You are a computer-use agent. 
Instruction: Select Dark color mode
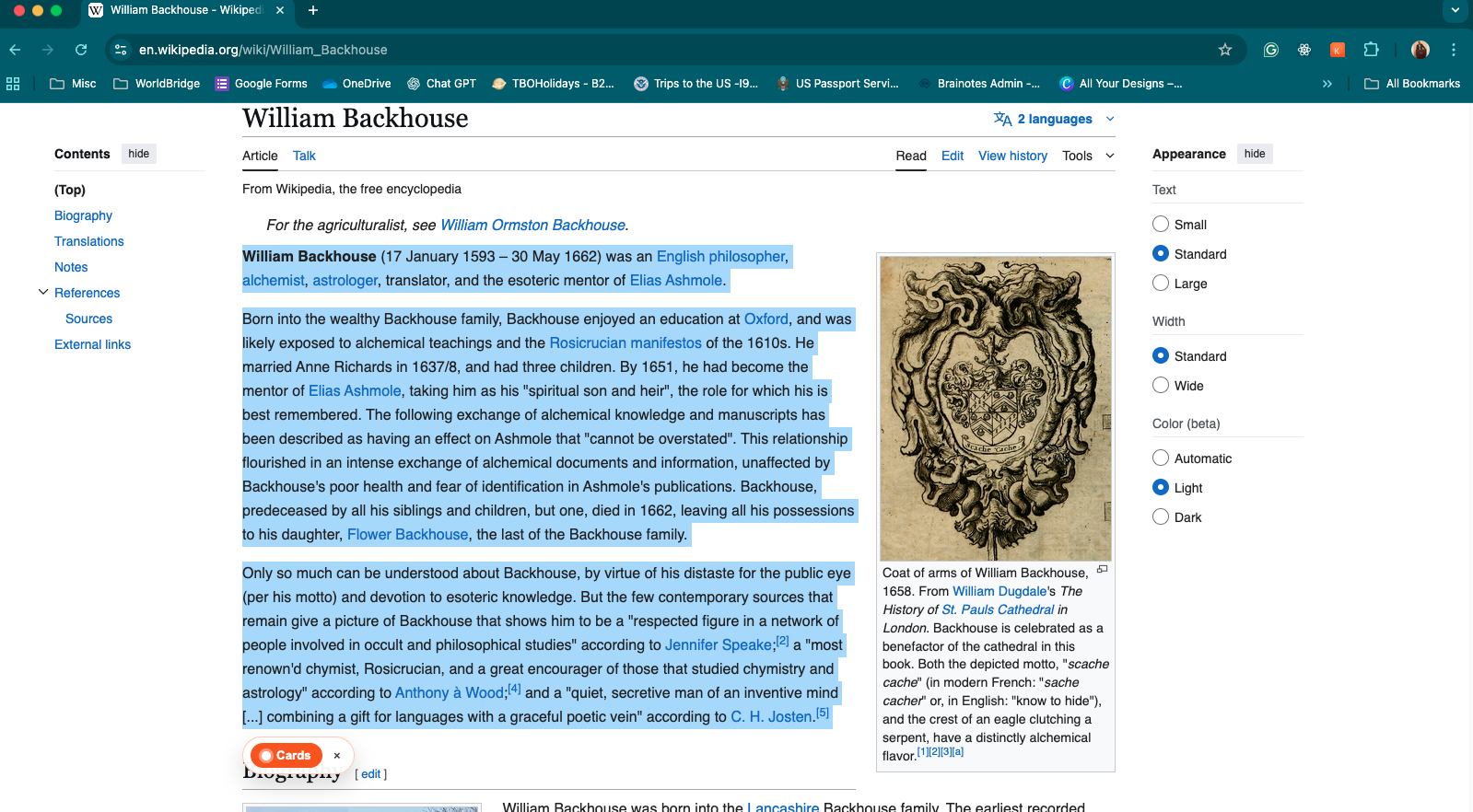tap(1161, 516)
